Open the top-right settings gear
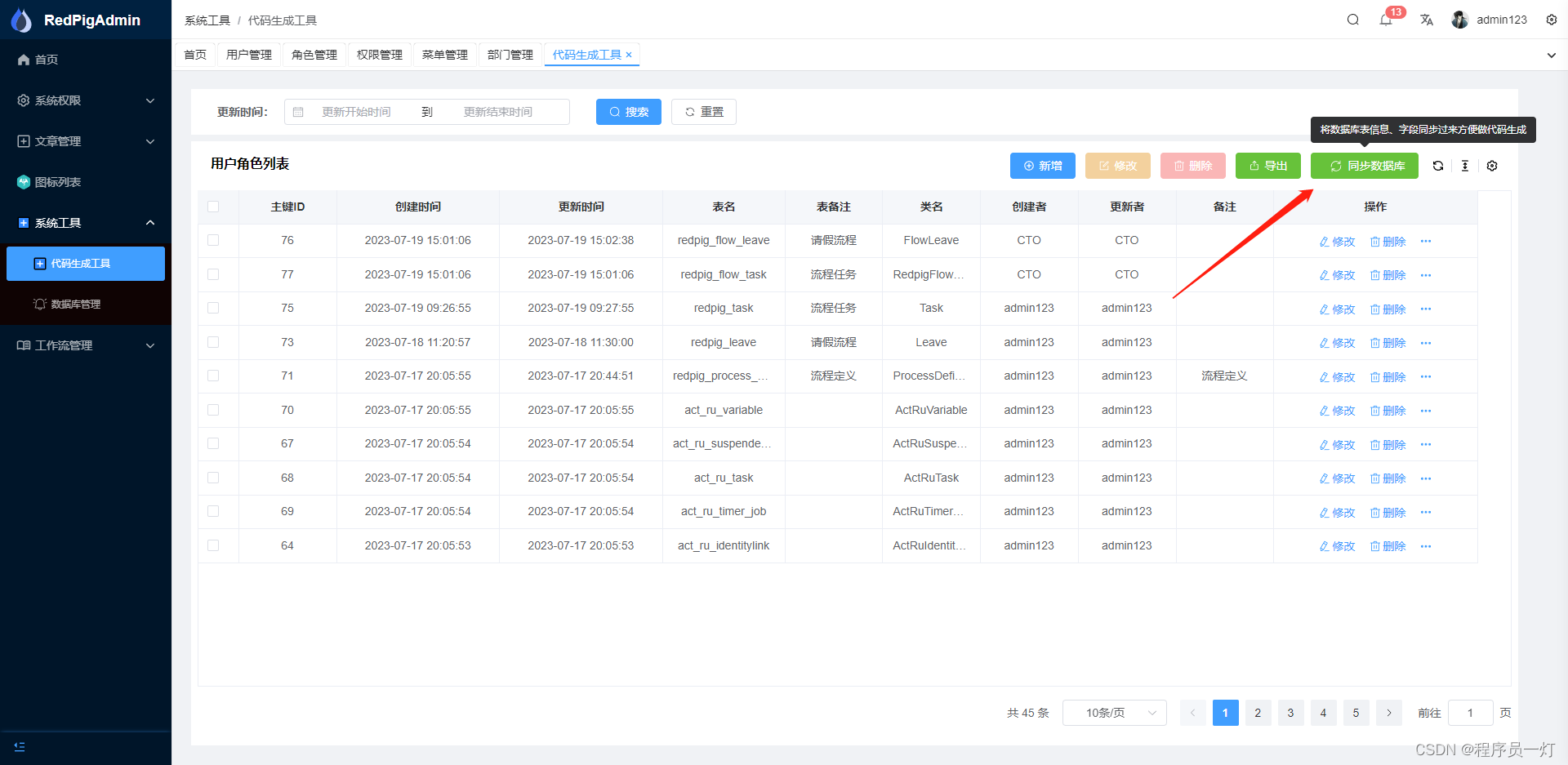The width and height of the screenshot is (1568, 765). pyautogui.click(x=1552, y=20)
